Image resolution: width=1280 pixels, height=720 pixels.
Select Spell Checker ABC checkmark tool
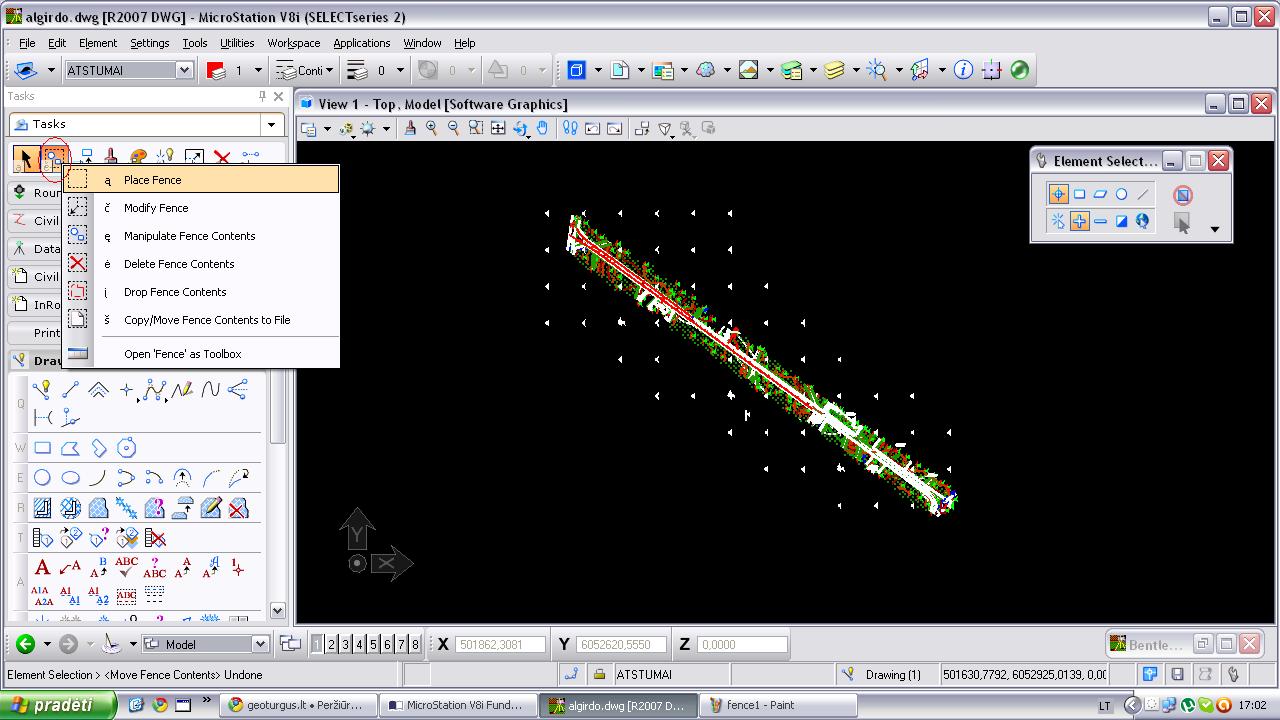[126, 568]
